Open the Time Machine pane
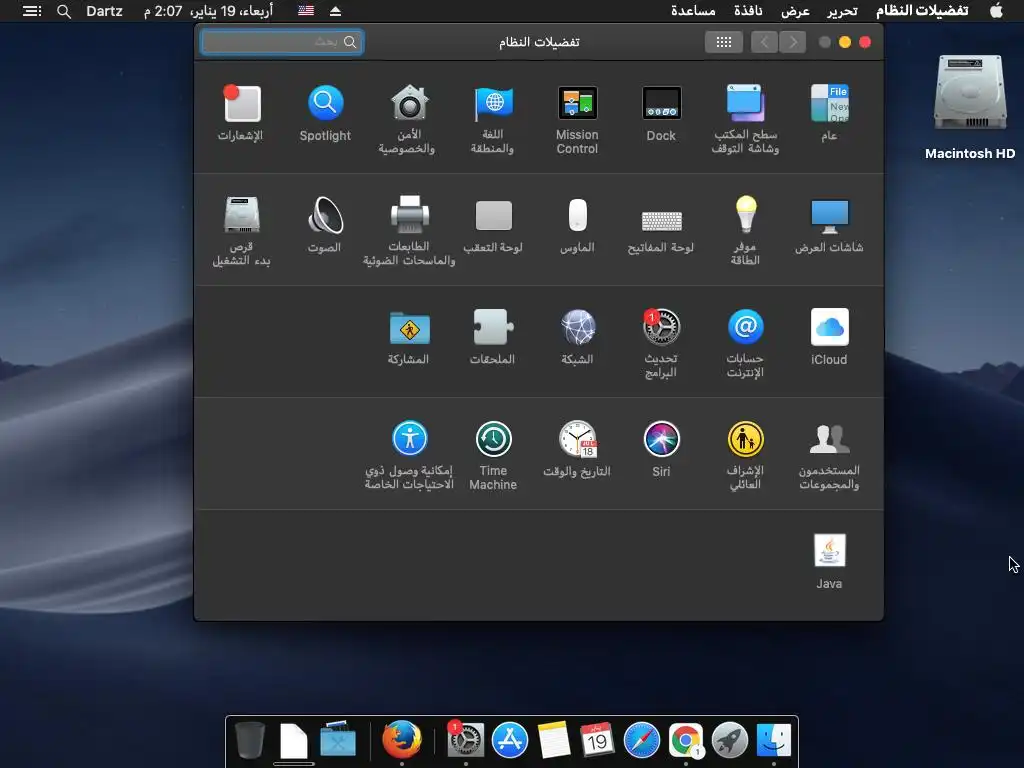This screenshot has height=768, width=1024. coord(493,455)
